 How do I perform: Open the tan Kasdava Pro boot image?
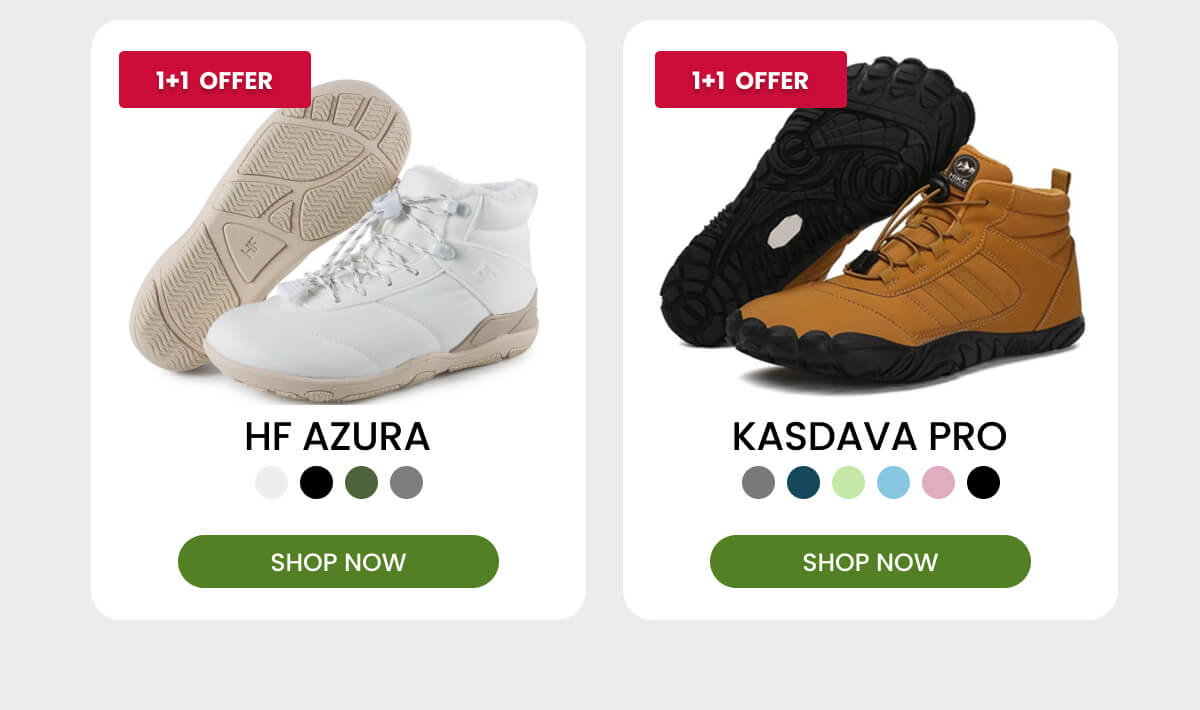point(871,225)
